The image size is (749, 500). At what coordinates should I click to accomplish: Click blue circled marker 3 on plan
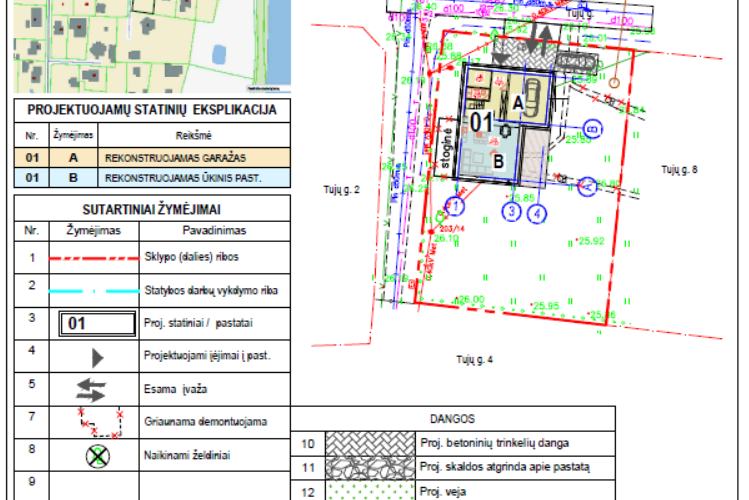[512, 211]
